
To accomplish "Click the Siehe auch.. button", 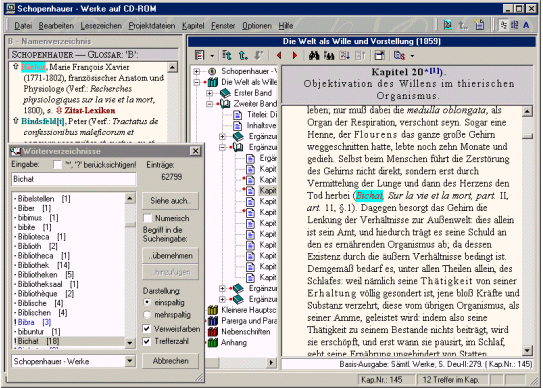I will pyautogui.click(x=170, y=201).
